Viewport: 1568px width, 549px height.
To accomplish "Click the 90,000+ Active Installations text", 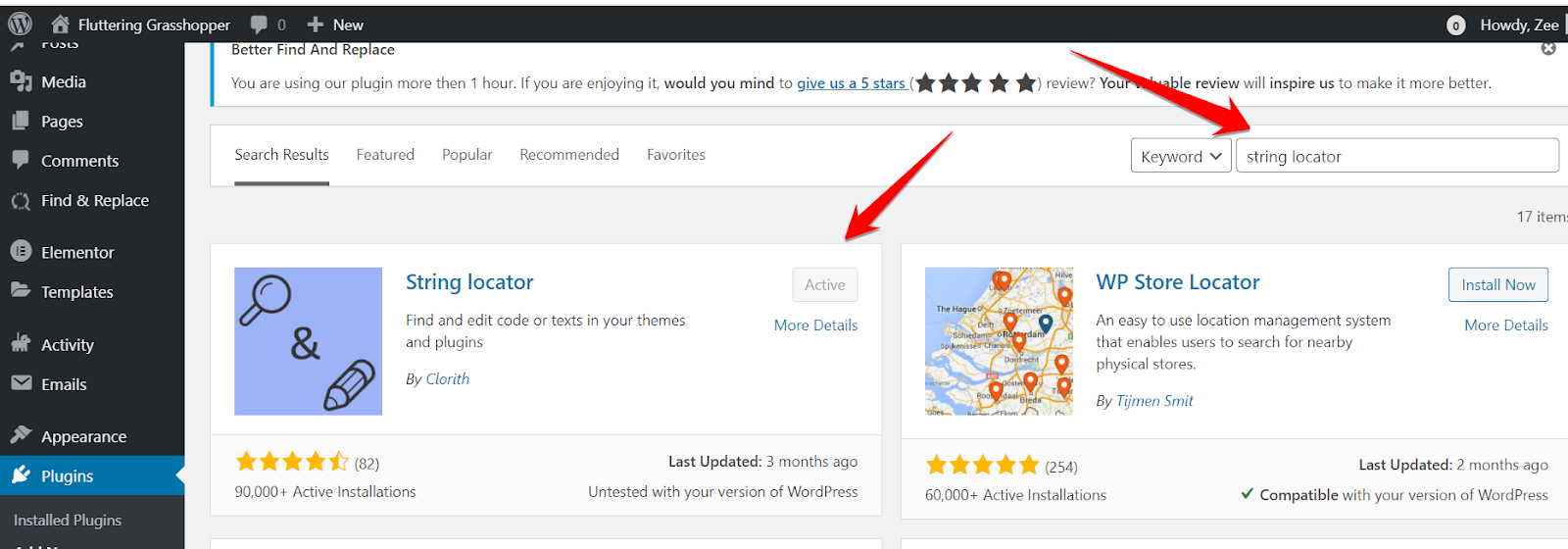I will pyautogui.click(x=325, y=491).
